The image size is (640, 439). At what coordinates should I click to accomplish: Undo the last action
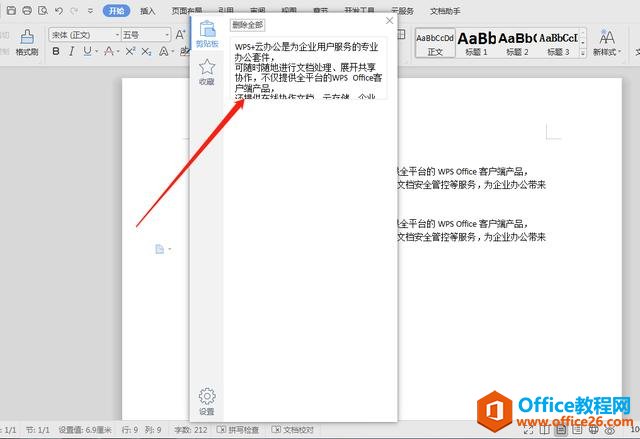coord(59,11)
